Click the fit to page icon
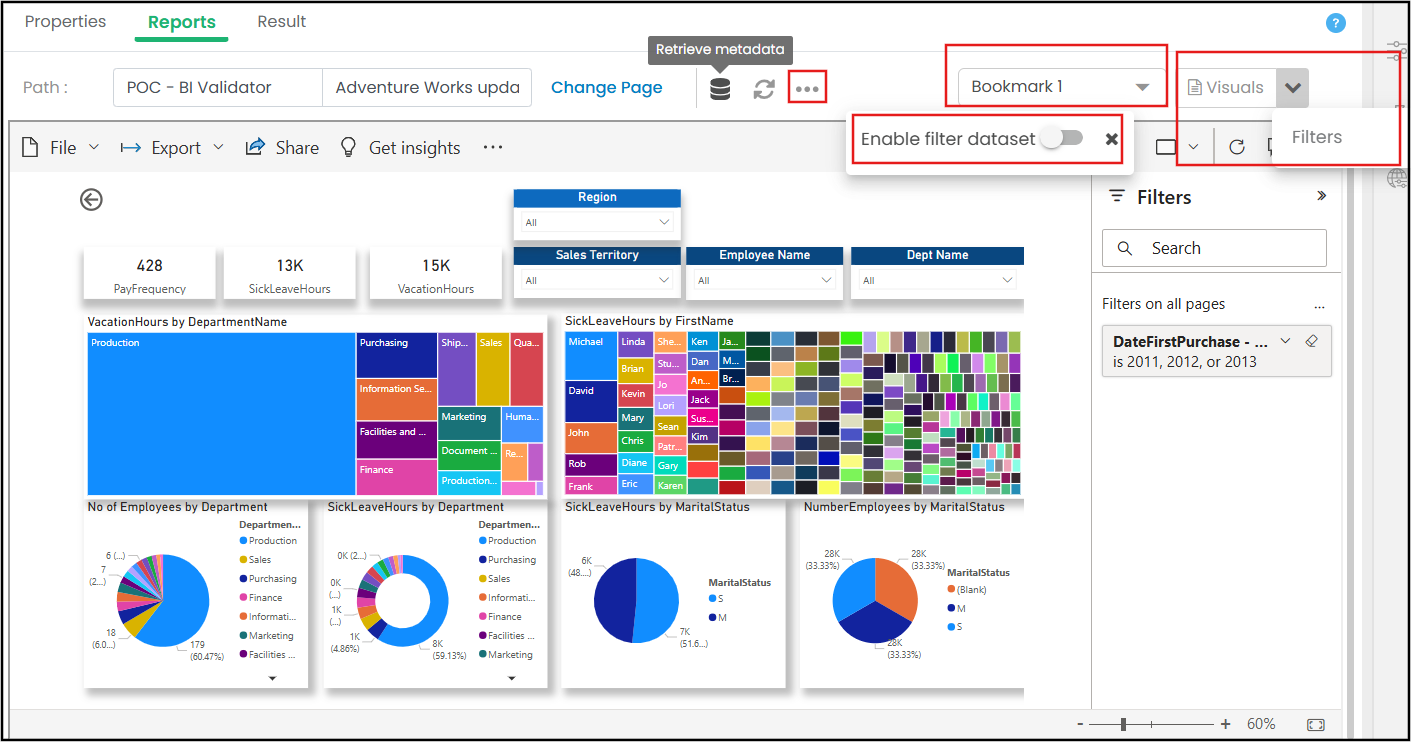This screenshot has width=1411, height=742. [1316, 724]
